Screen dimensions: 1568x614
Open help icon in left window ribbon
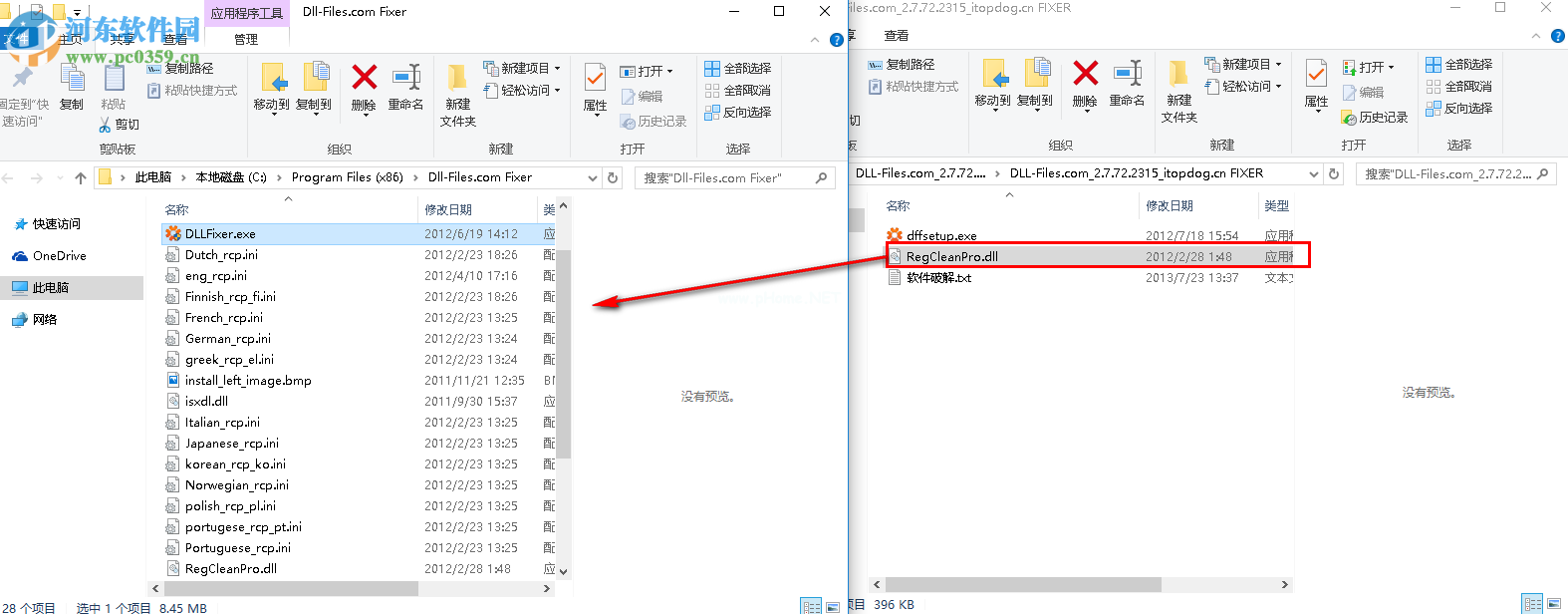(x=837, y=40)
